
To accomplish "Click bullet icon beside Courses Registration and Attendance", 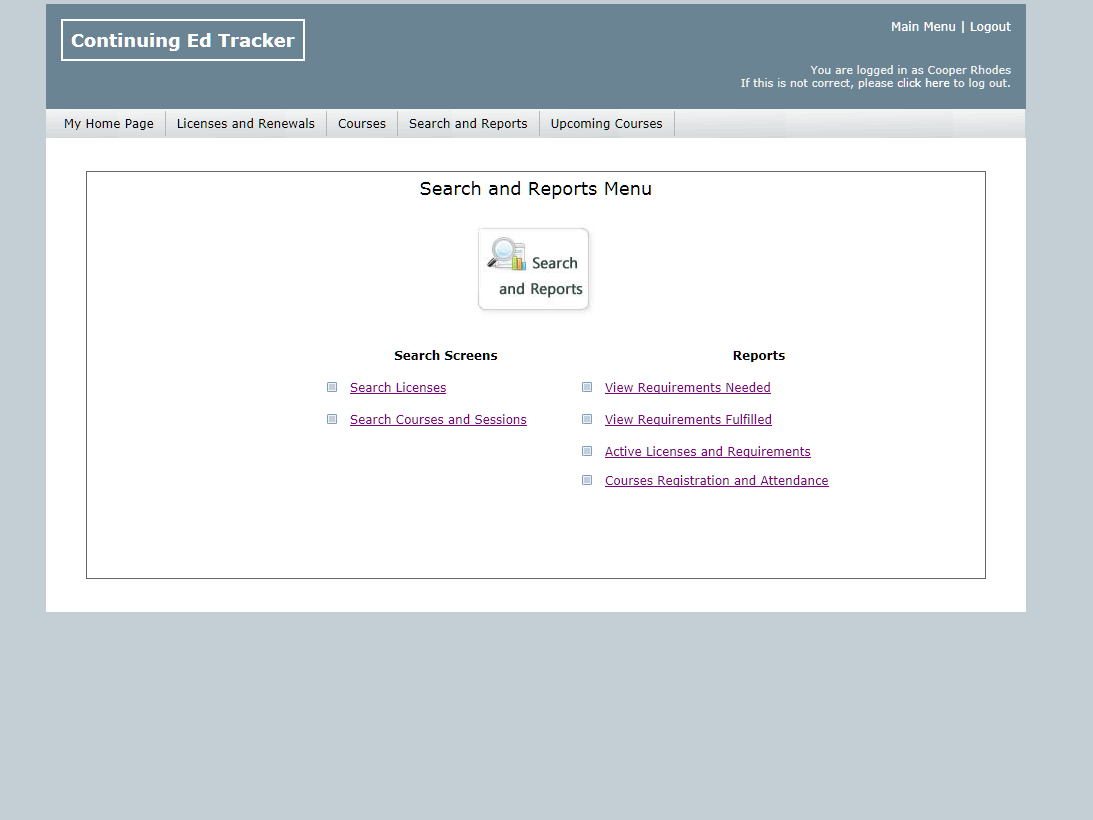I will (x=587, y=480).
